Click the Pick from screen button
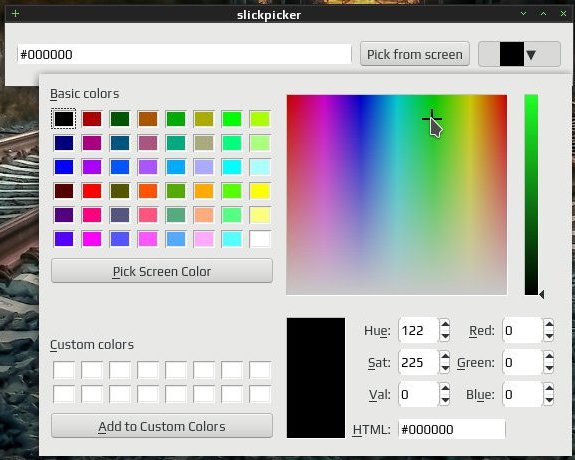This screenshot has width=575, height=460. pyautogui.click(x=415, y=54)
